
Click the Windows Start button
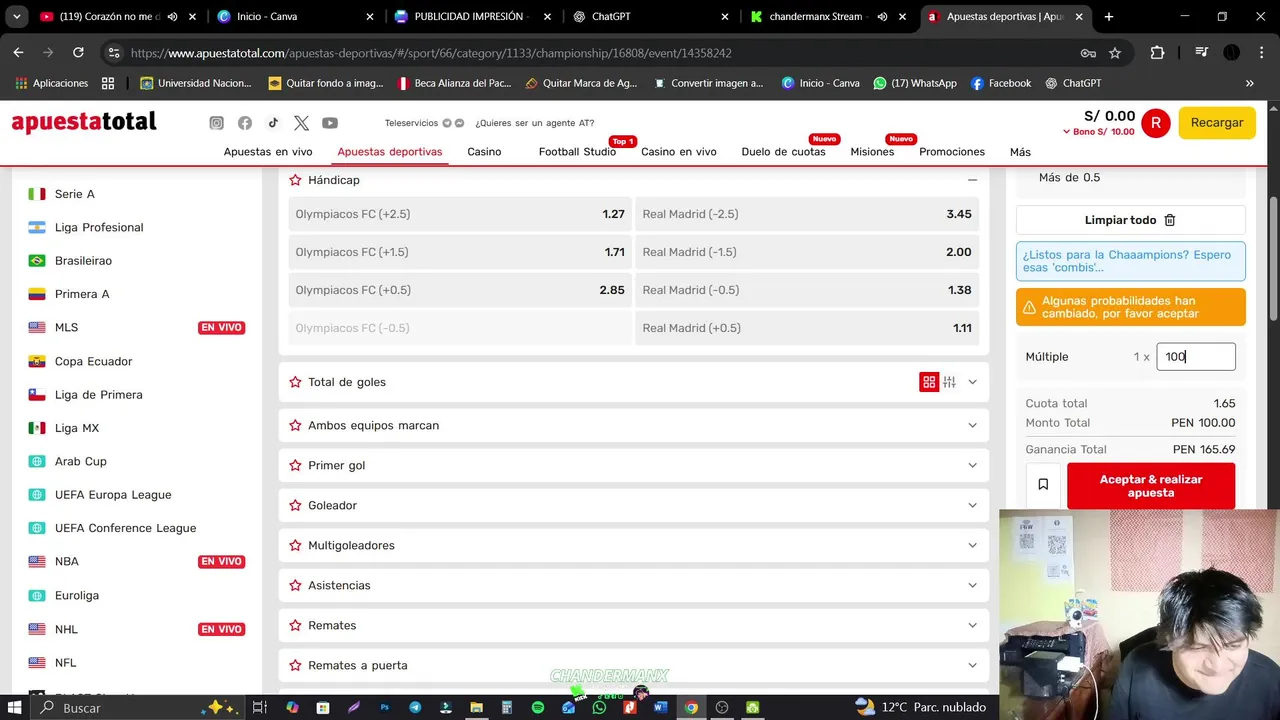16,707
